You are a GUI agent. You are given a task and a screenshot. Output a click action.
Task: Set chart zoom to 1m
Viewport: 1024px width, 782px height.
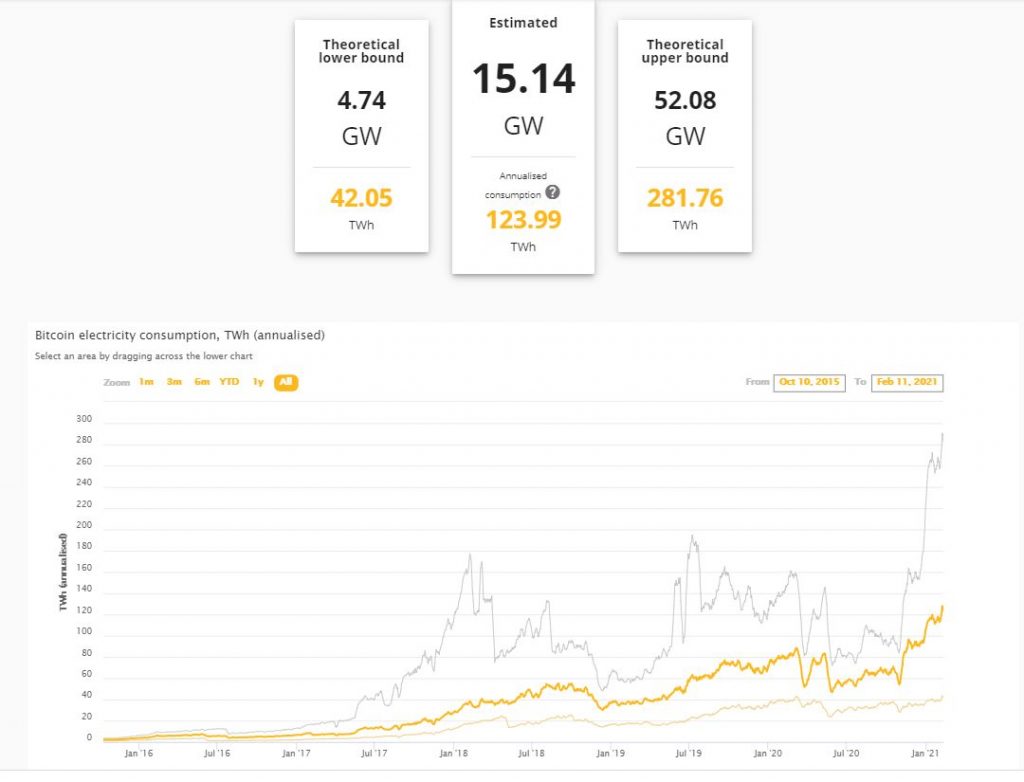pos(146,382)
